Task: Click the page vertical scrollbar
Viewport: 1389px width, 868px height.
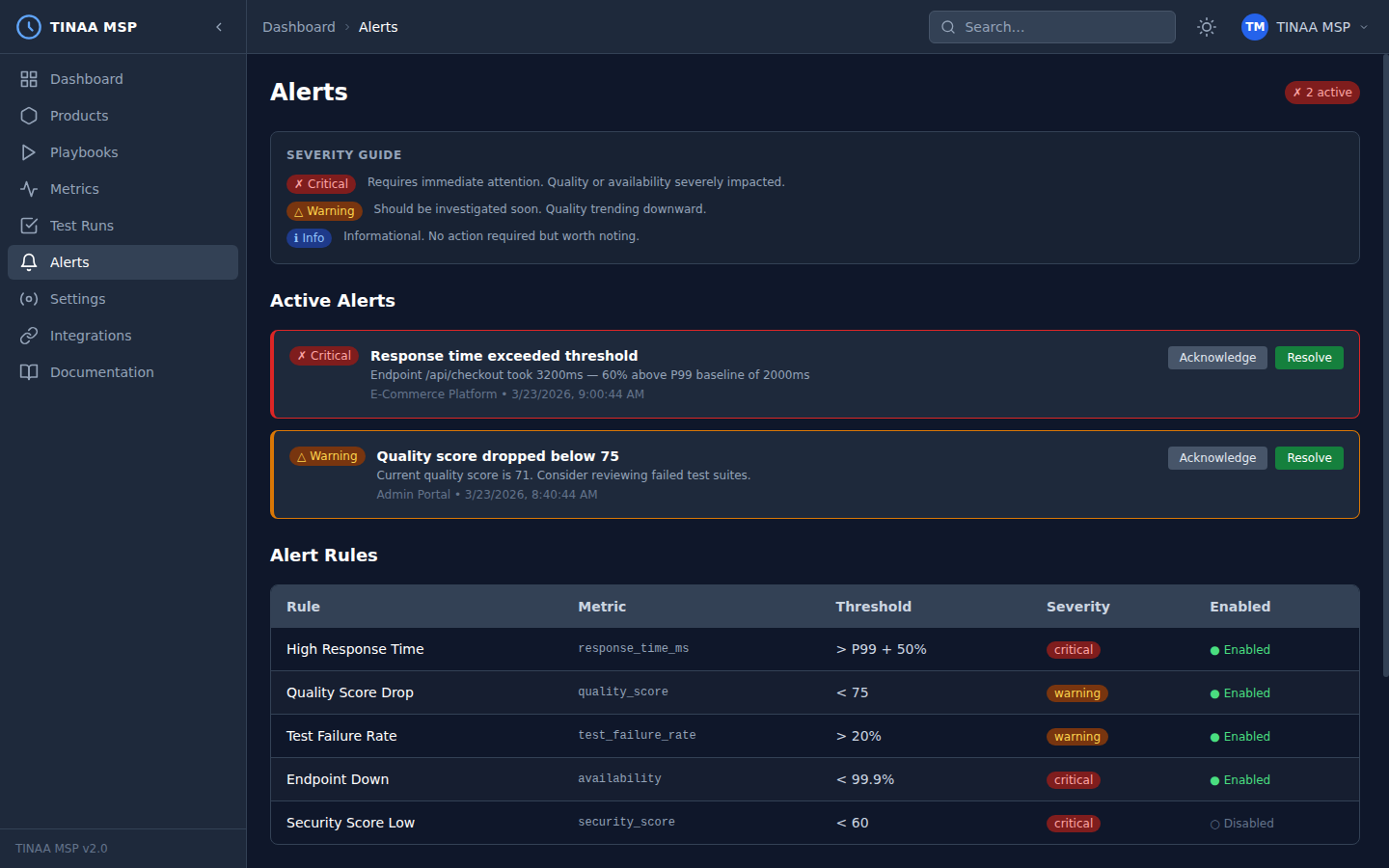Action: [1385, 366]
